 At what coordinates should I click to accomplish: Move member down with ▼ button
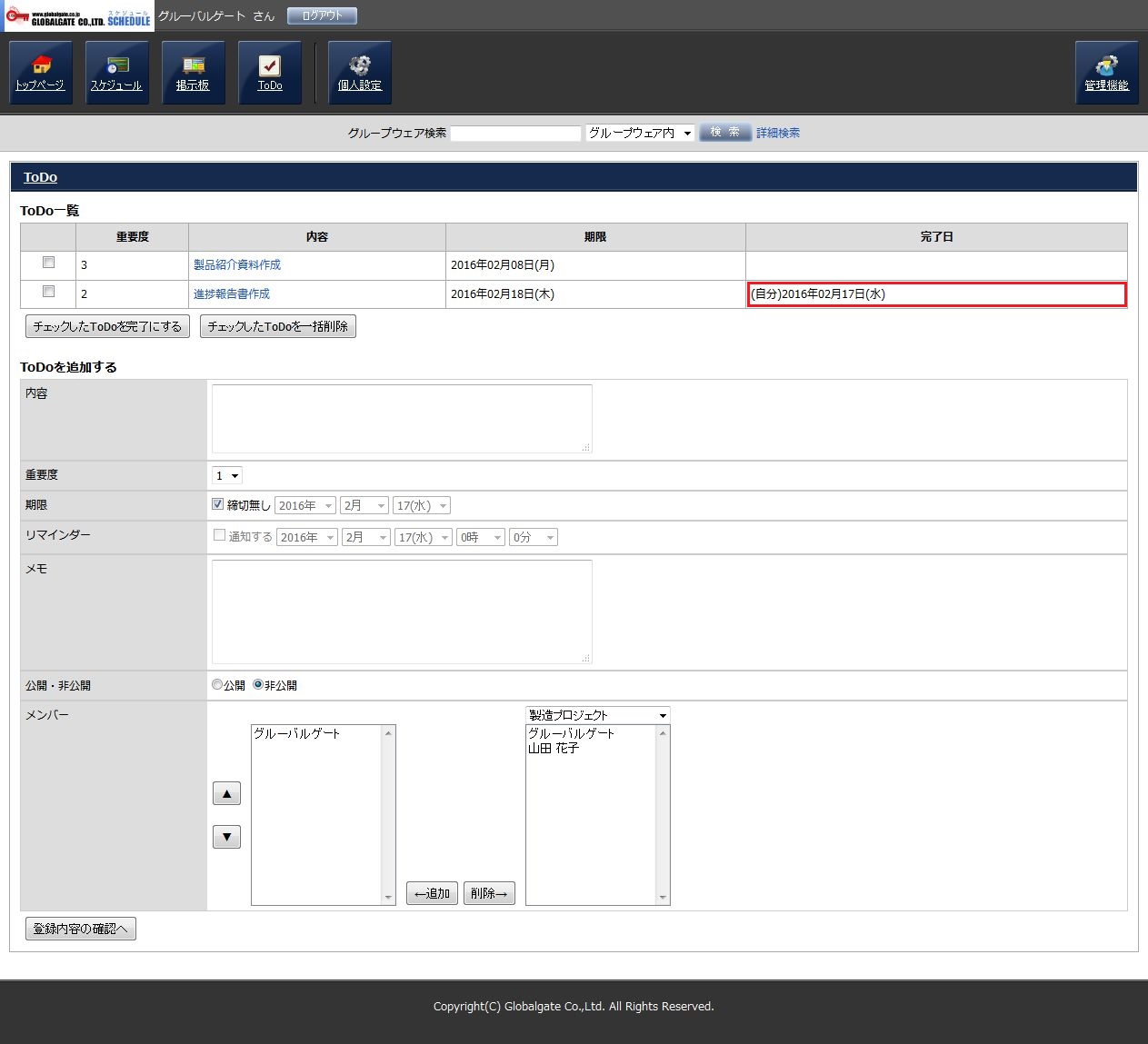point(226,837)
